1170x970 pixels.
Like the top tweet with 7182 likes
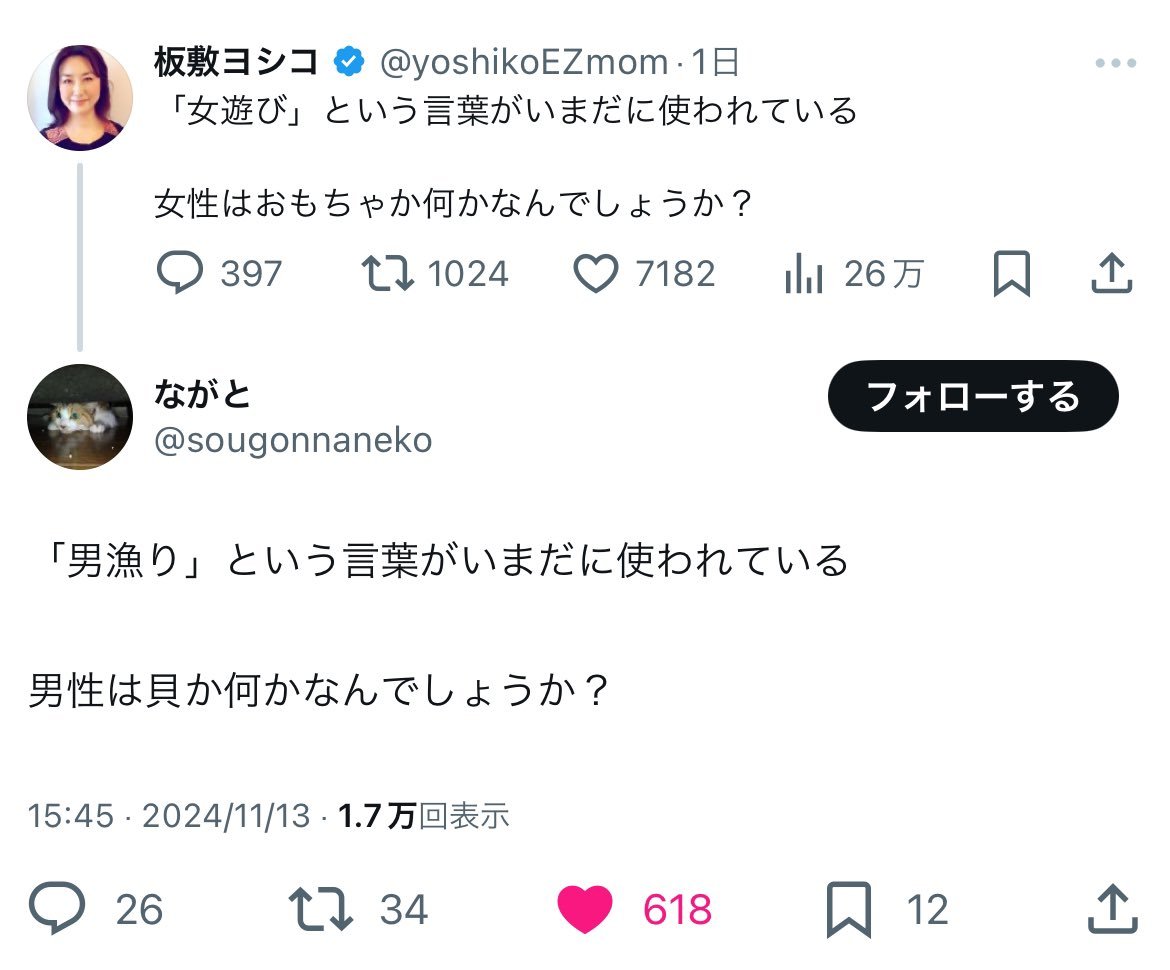(x=597, y=273)
